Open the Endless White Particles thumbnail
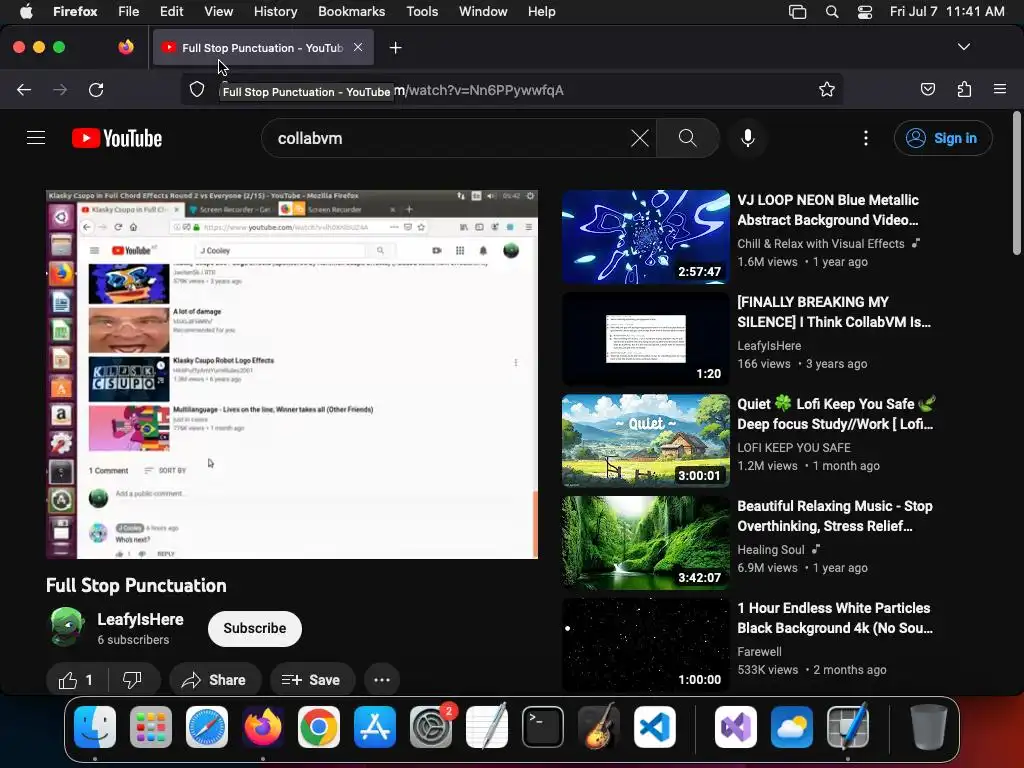 [645, 645]
